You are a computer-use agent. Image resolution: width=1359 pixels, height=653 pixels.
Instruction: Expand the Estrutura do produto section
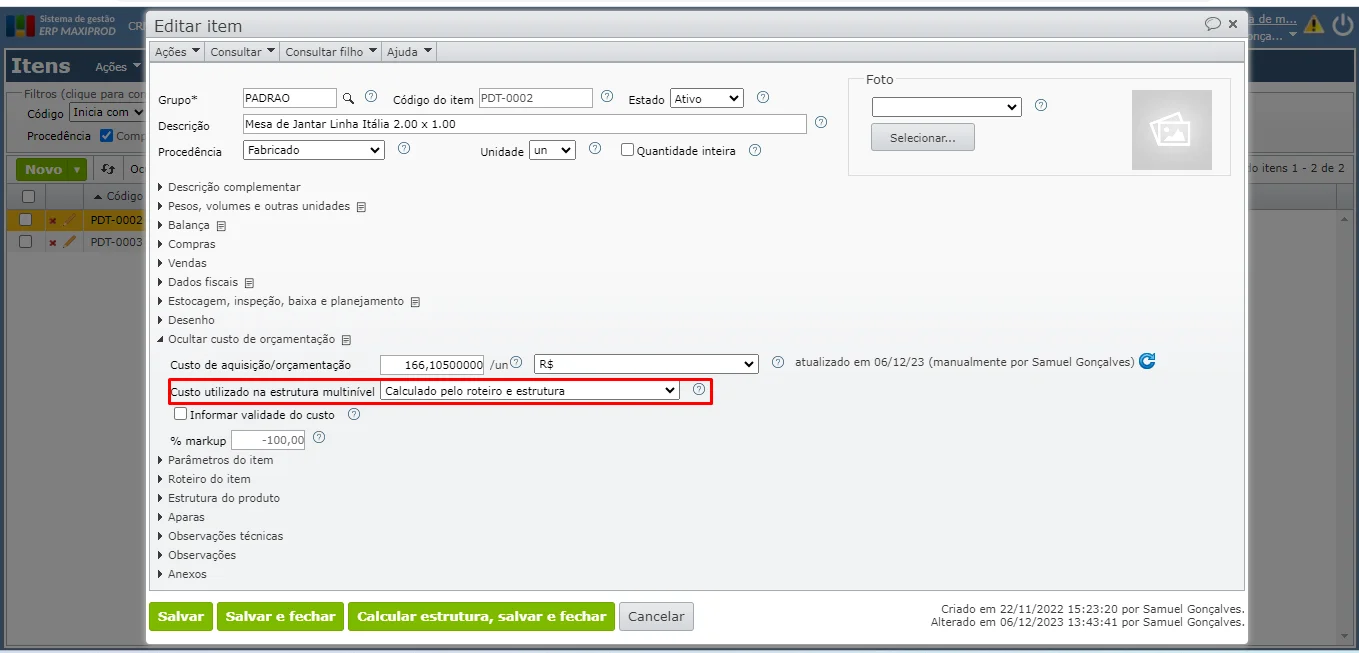click(x=218, y=498)
